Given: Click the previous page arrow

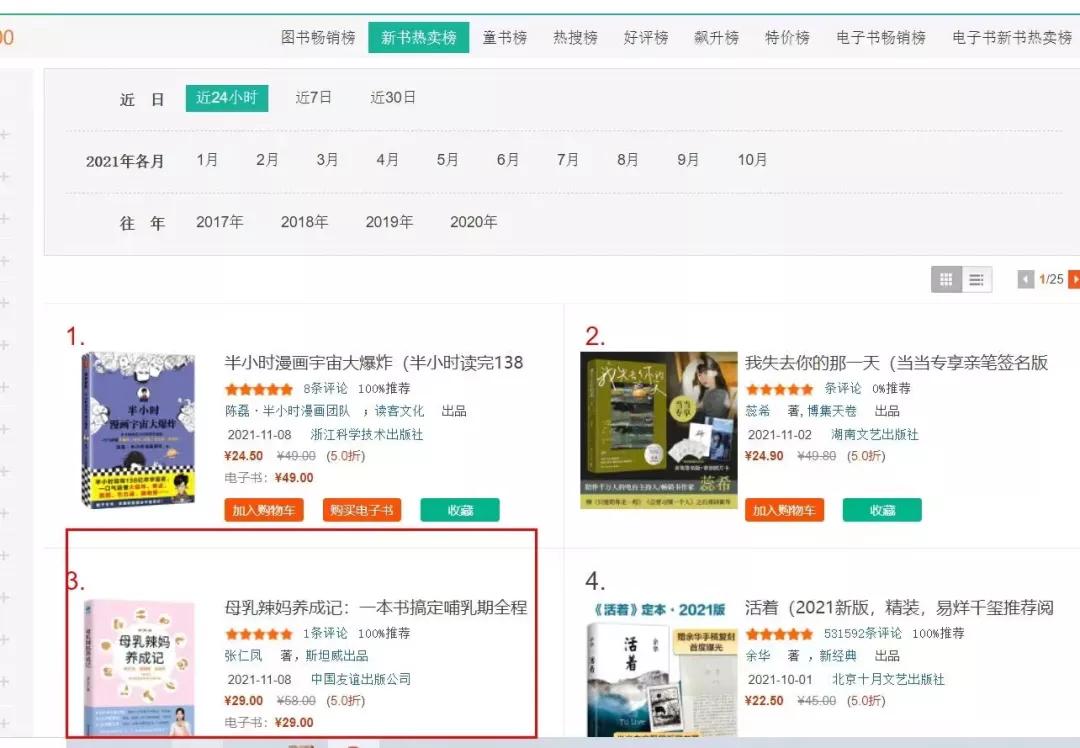Looking at the screenshot, I should (x=1024, y=279).
